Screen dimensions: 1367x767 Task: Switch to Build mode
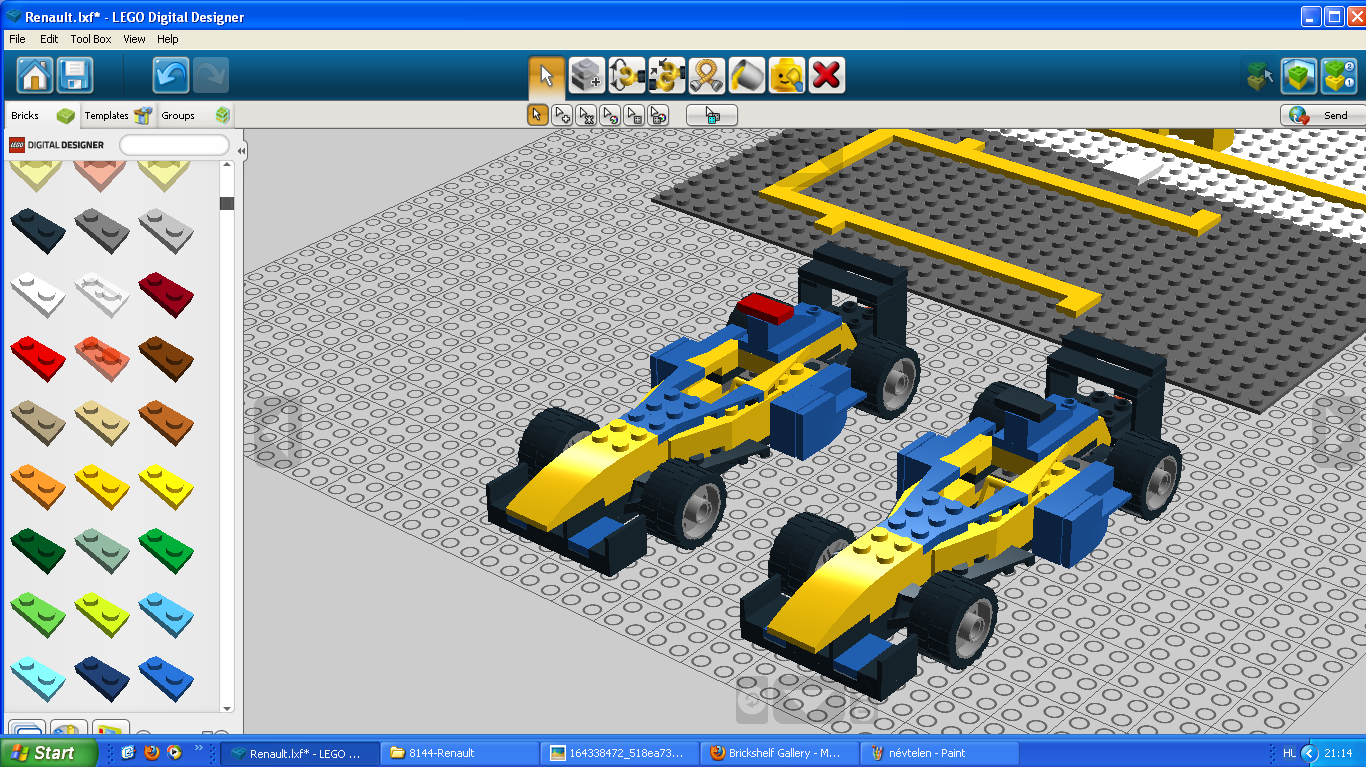[1260, 75]
